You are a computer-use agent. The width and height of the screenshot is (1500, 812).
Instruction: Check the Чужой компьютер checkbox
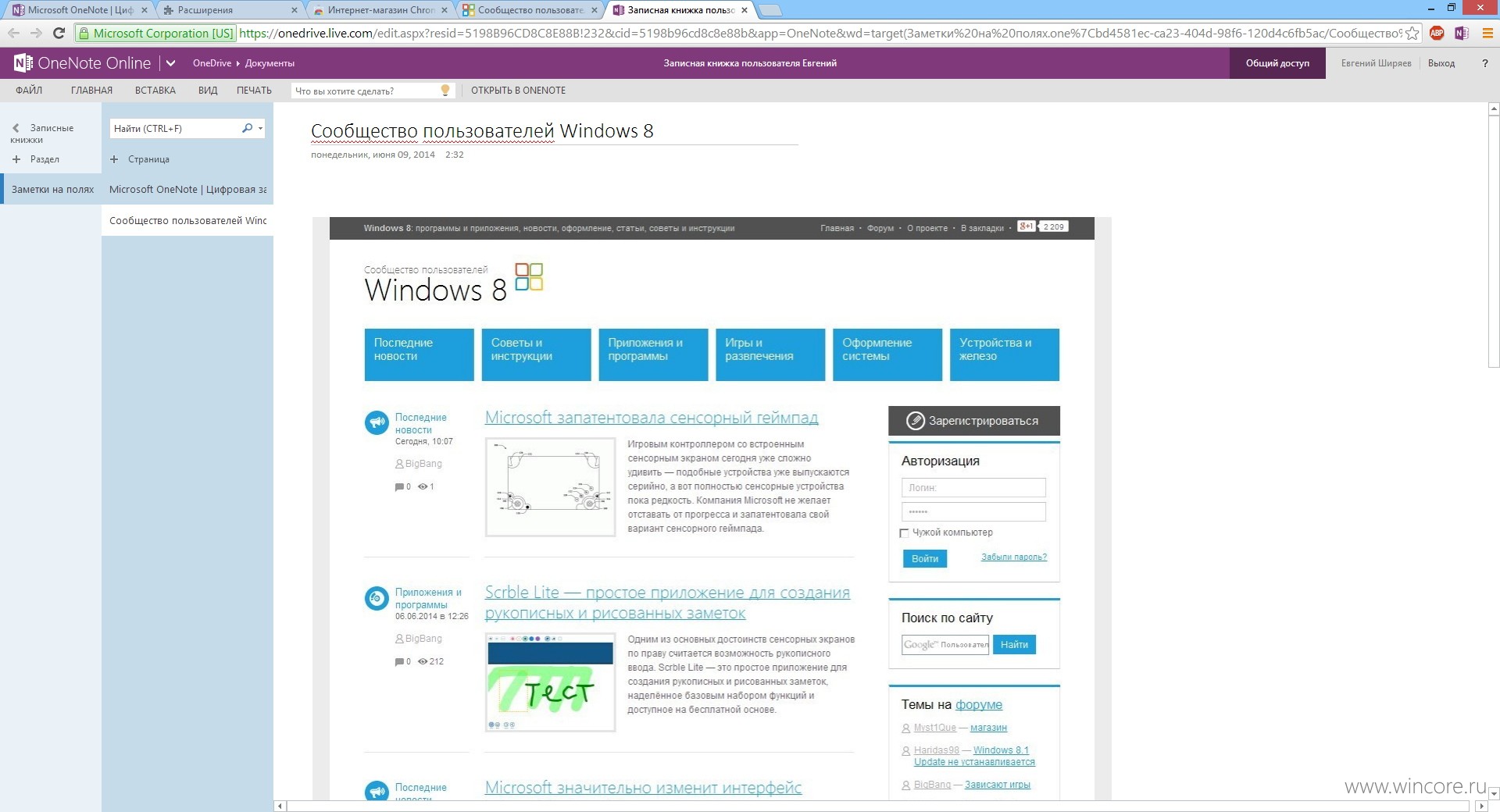(905, 533)
